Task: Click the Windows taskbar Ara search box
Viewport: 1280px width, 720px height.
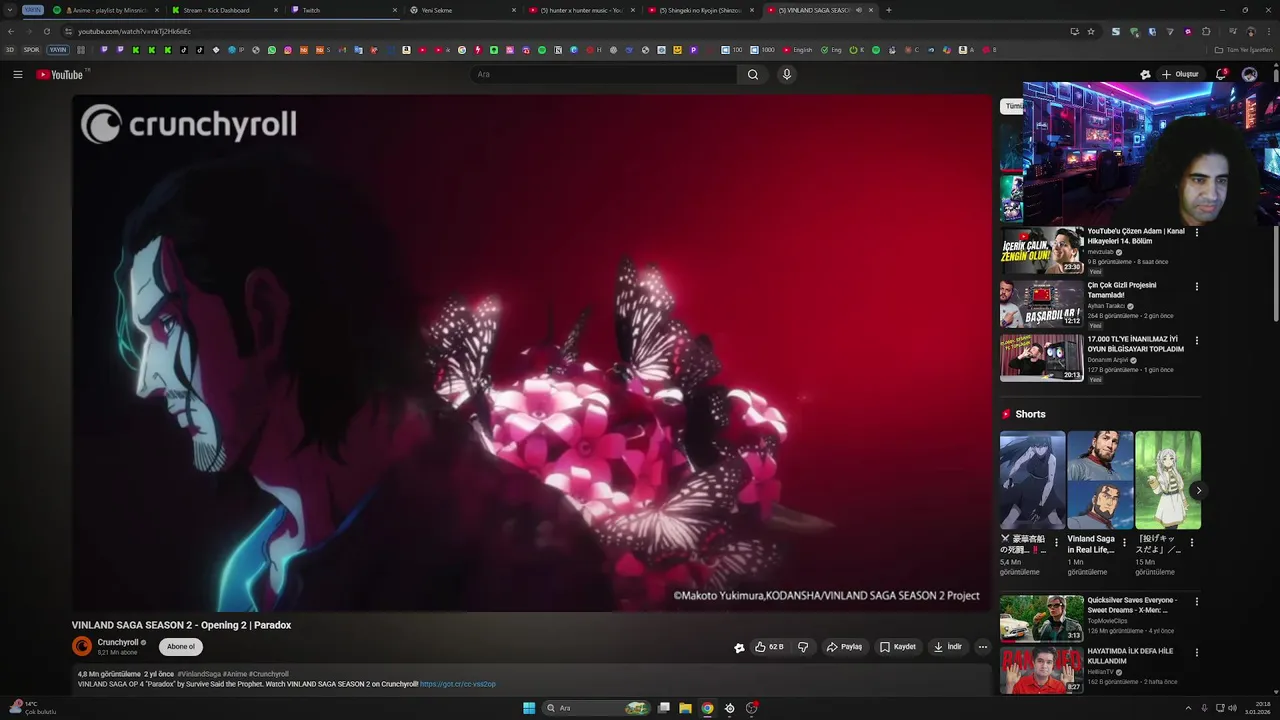Action: tap(595, 708)
